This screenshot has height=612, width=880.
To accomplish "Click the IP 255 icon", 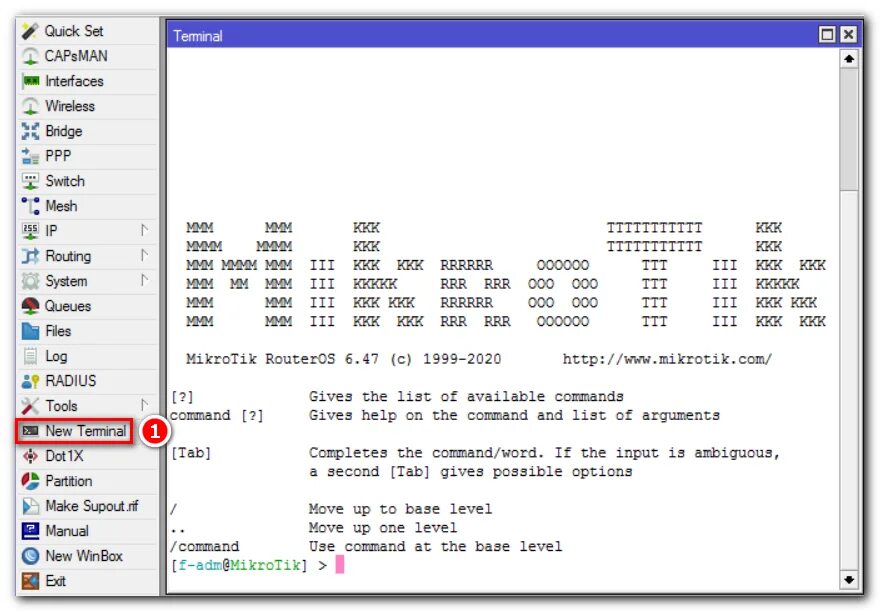I will (30, 231).
